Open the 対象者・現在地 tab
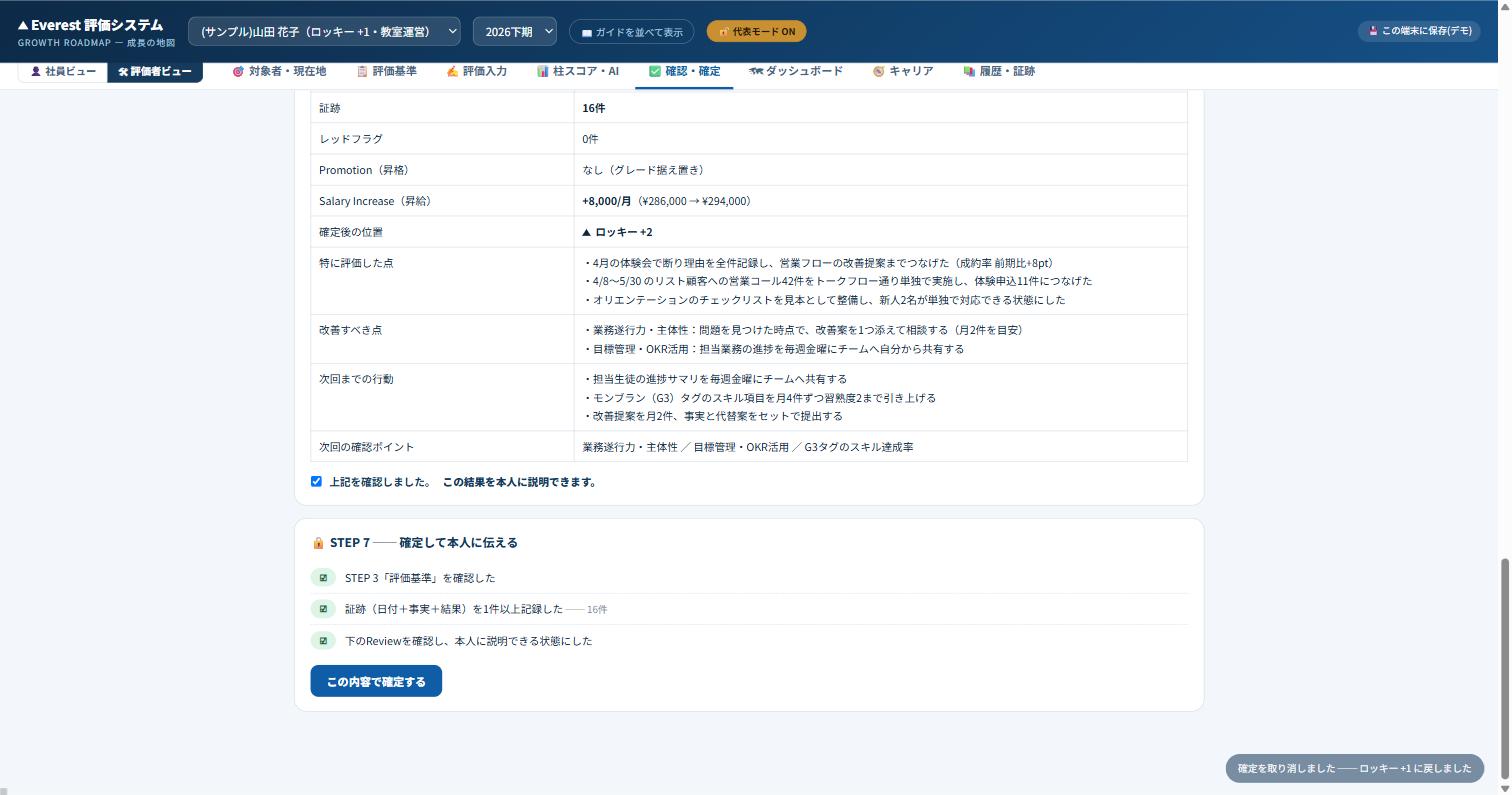The width and height of the screenshot is (1512, 795). click(x=279, y=71)
